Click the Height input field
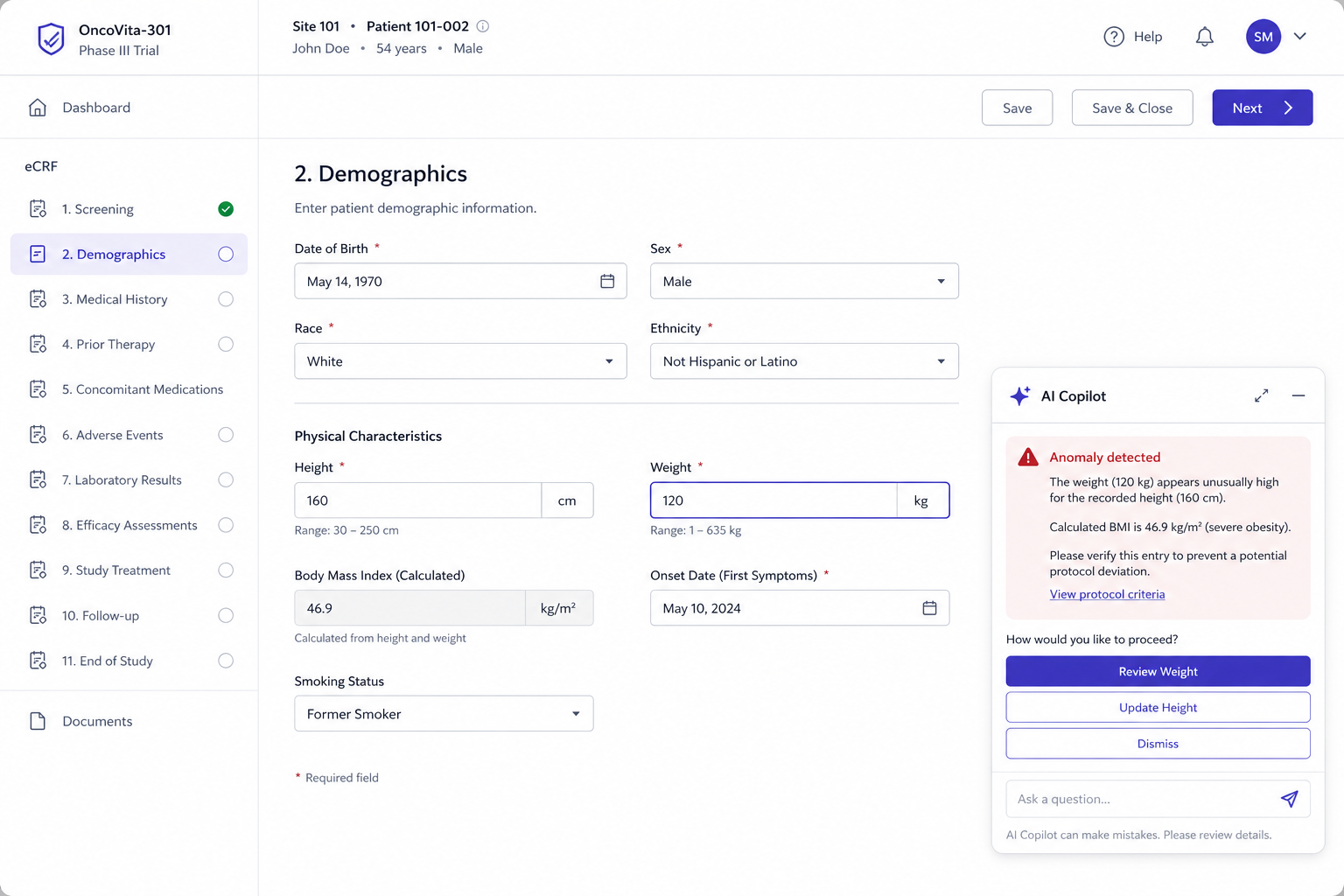The image size is (1344, 896). tap(418, 500)
